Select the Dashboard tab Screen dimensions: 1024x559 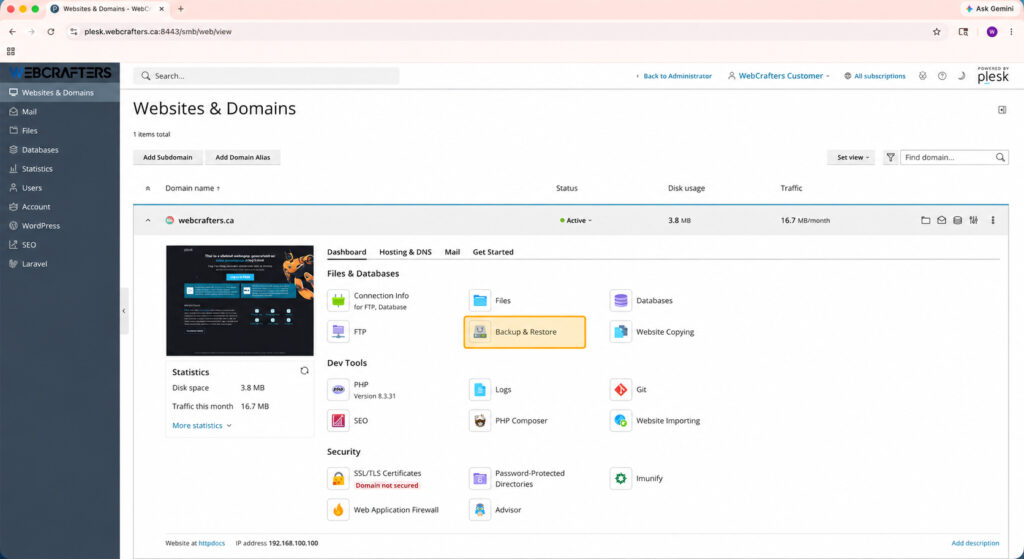pos(346,252)
